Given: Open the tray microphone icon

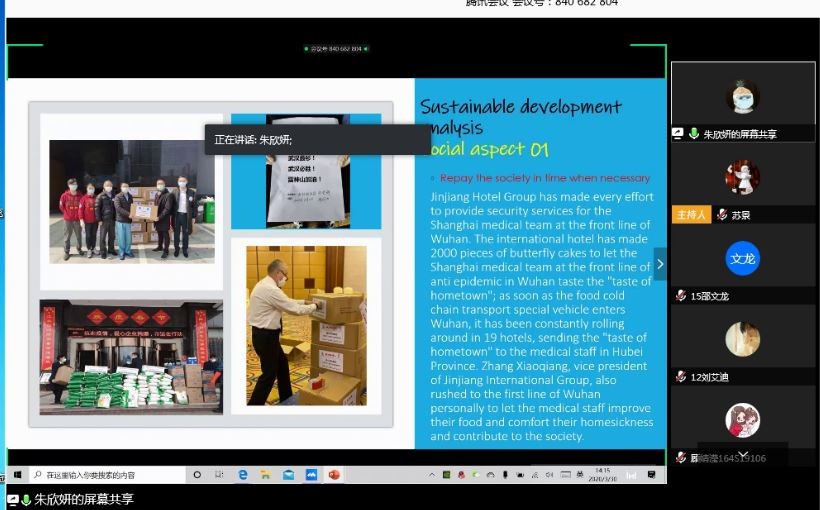Looking at the screenshot, I should point(505,475).
